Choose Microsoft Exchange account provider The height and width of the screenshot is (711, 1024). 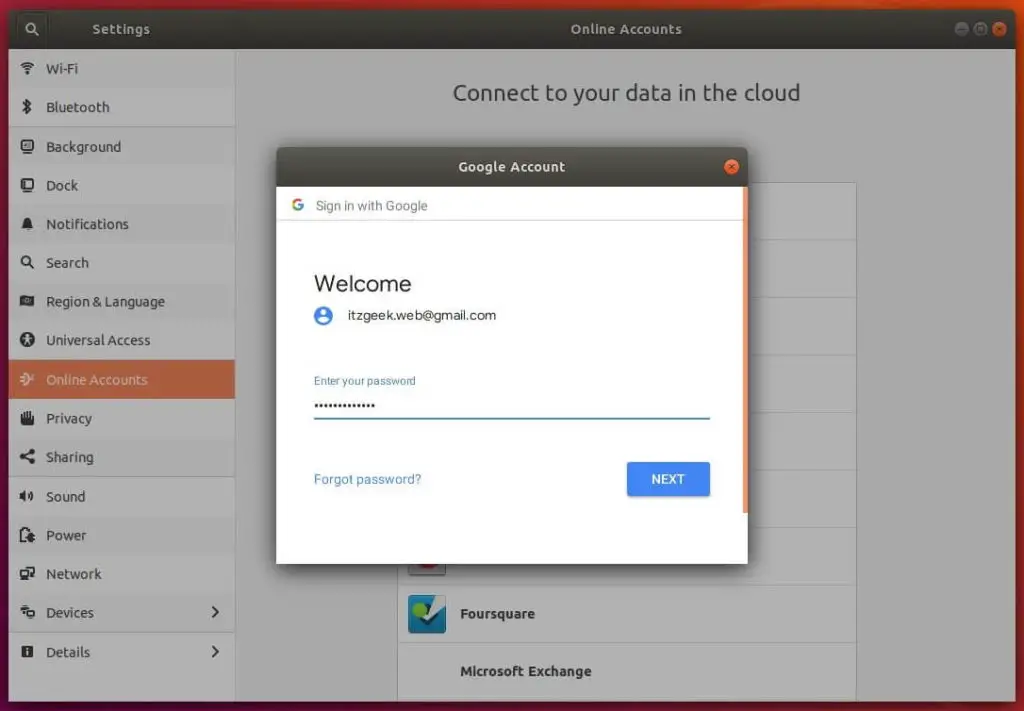pos(627,672)
